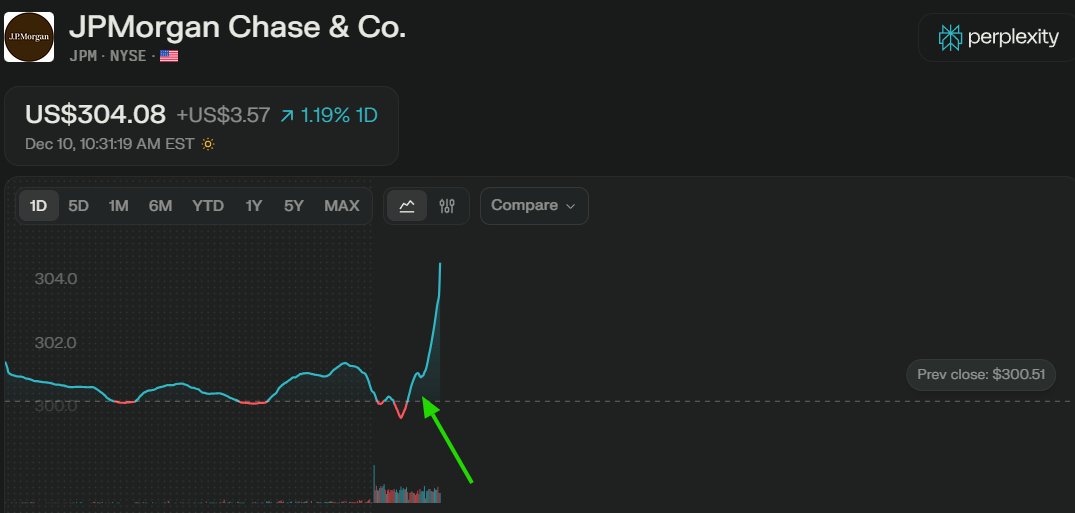The height and width of the screenshot is (513, 1075).
Task: Click the US$304.08 price value
Action: pos(95,114)
